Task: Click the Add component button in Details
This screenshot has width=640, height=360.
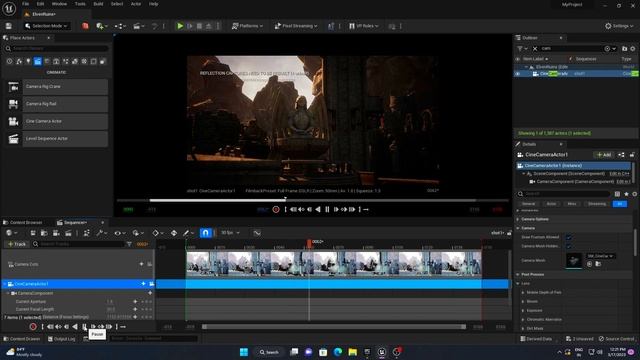Action: click(x=604, y=155)
